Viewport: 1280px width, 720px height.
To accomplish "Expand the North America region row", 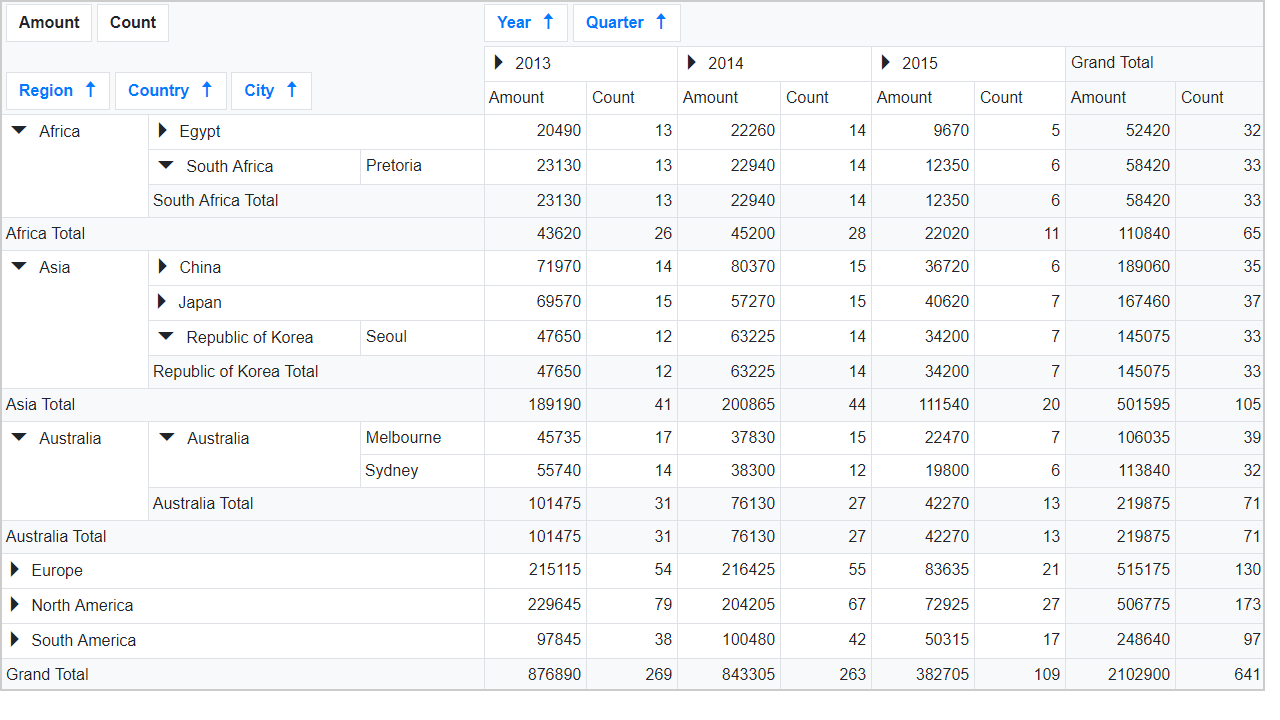I will click(x=15, y=605).
